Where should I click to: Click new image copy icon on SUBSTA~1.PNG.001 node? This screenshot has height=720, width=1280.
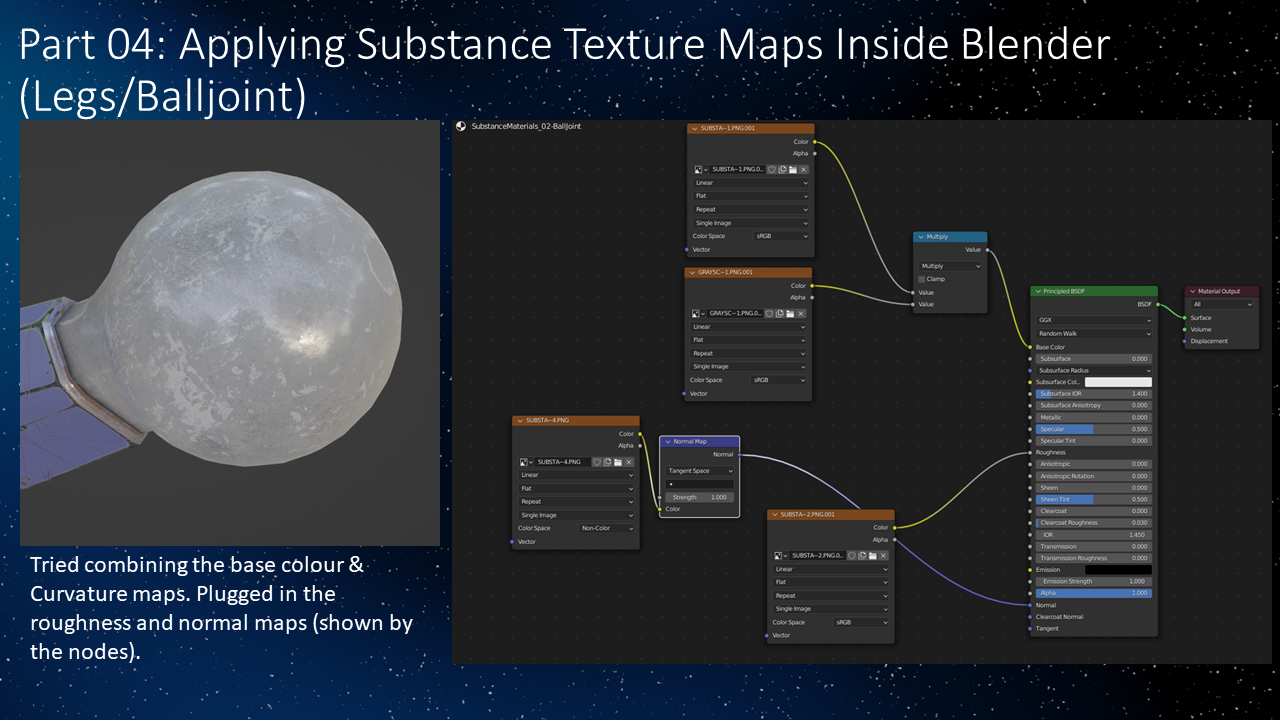tap(782, 170)
